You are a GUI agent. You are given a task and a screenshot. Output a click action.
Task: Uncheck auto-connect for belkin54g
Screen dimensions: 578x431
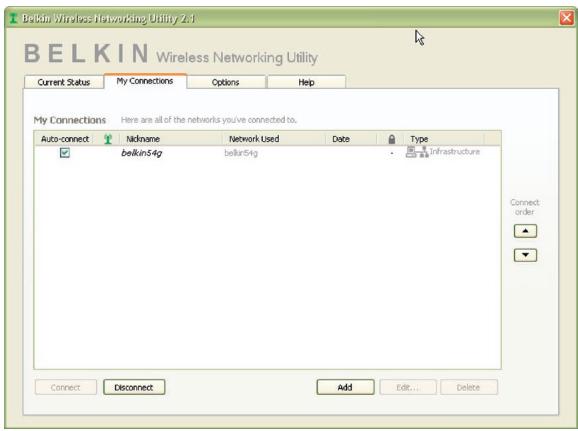pyautogui.click(x=65, y=153)
